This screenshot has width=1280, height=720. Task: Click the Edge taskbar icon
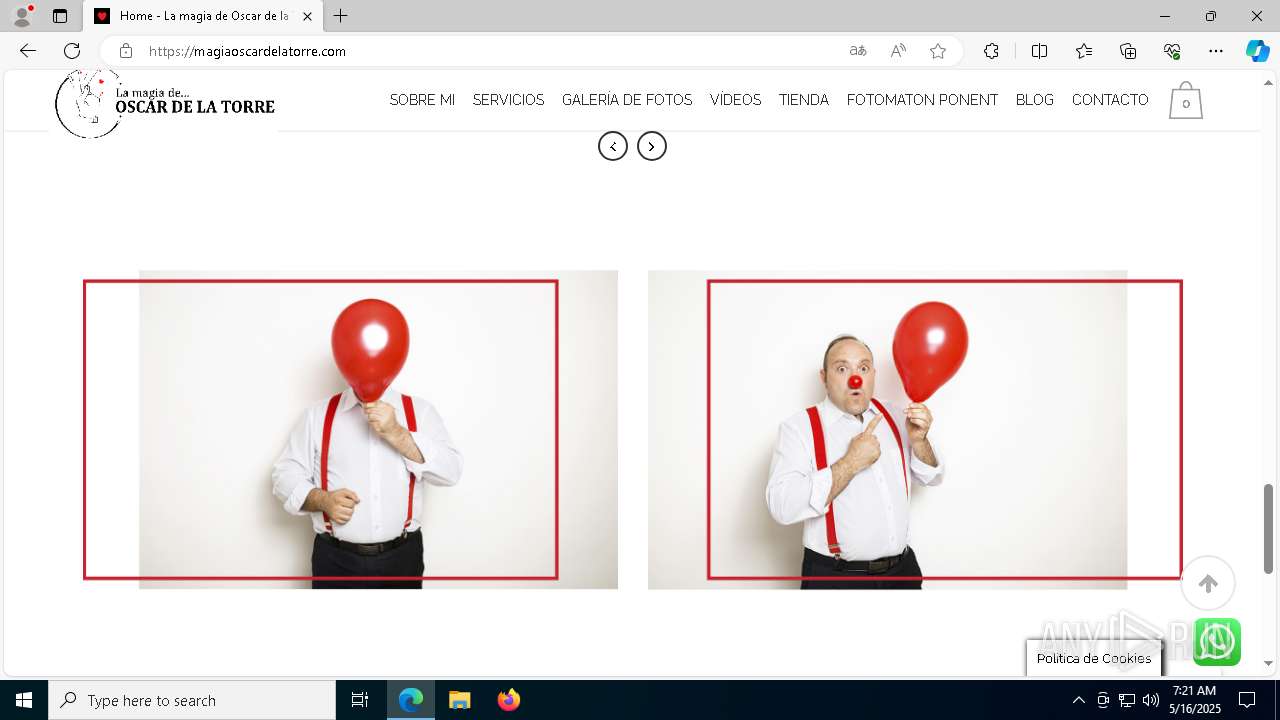coord(411,700)
